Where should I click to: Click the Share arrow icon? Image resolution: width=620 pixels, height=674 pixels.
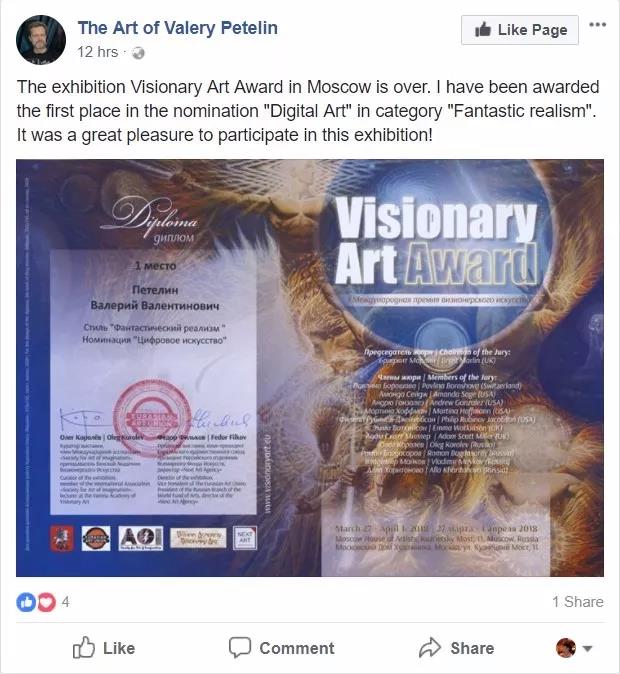[430, 647]
